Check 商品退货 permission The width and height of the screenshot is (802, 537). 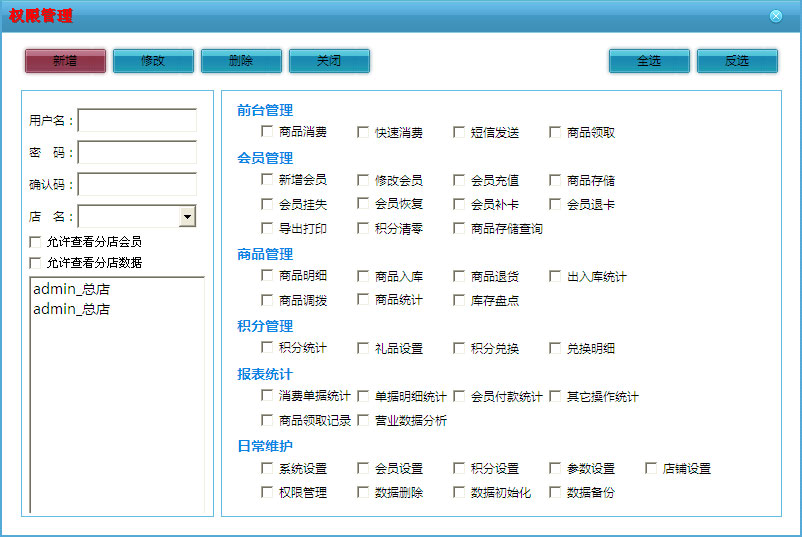459,276
